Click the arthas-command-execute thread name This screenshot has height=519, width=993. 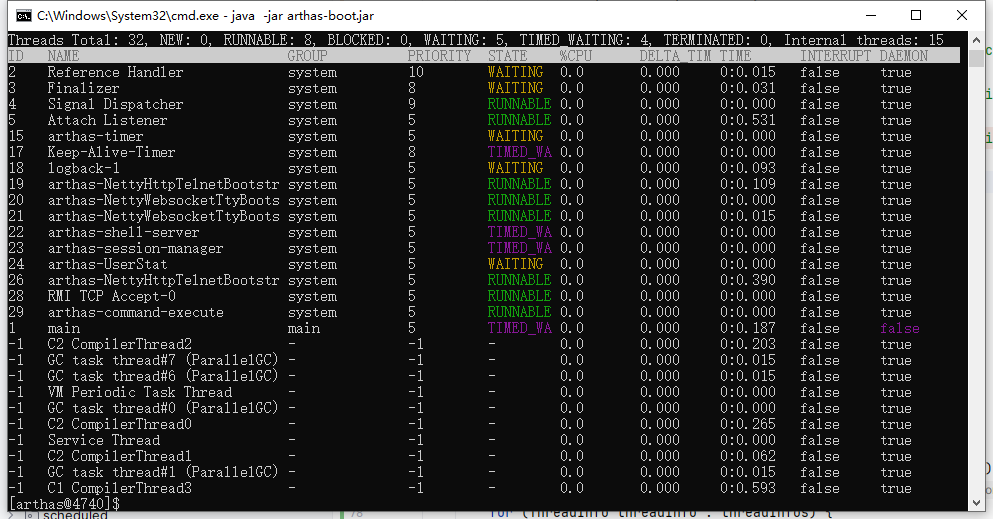[135, 312]
